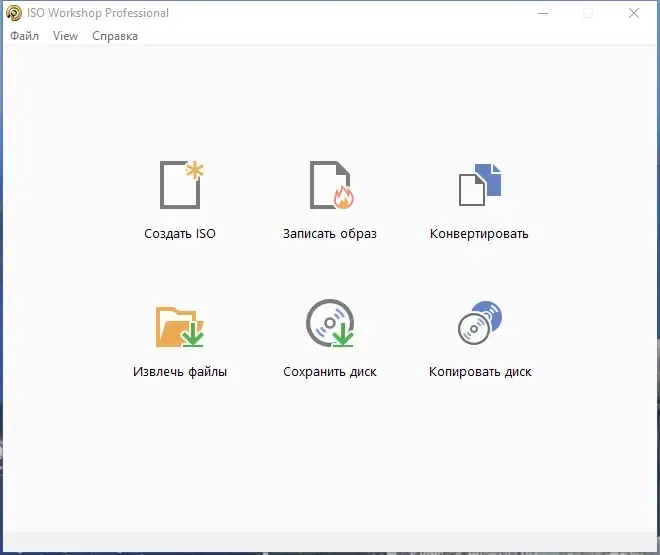Select the Сохранить диск label

[x=330, y=372]
